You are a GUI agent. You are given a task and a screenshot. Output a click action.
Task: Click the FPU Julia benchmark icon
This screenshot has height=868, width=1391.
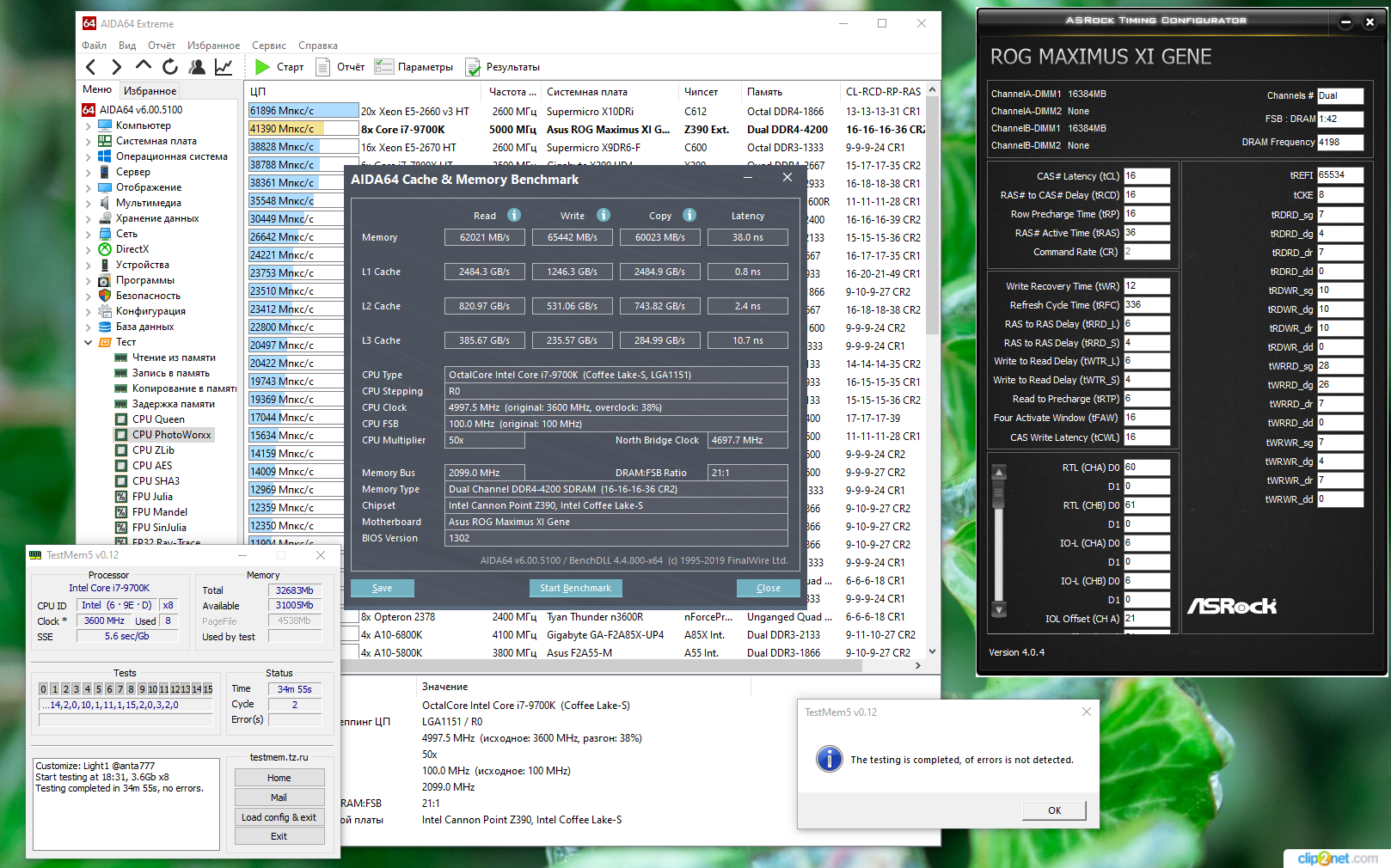click(x=121, y=497)
